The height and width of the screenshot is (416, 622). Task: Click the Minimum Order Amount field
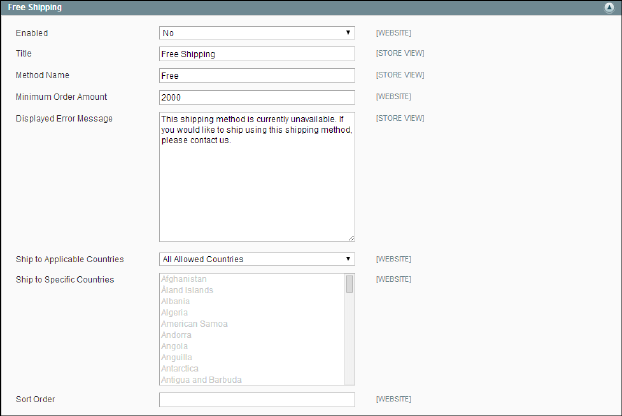[x=257, y=97]
